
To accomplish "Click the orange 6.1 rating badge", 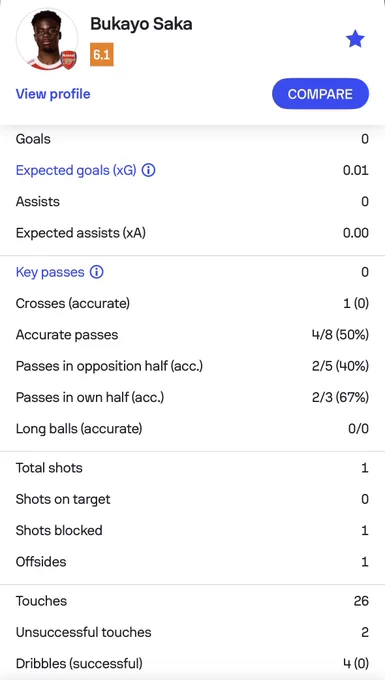I will [102, 55].
